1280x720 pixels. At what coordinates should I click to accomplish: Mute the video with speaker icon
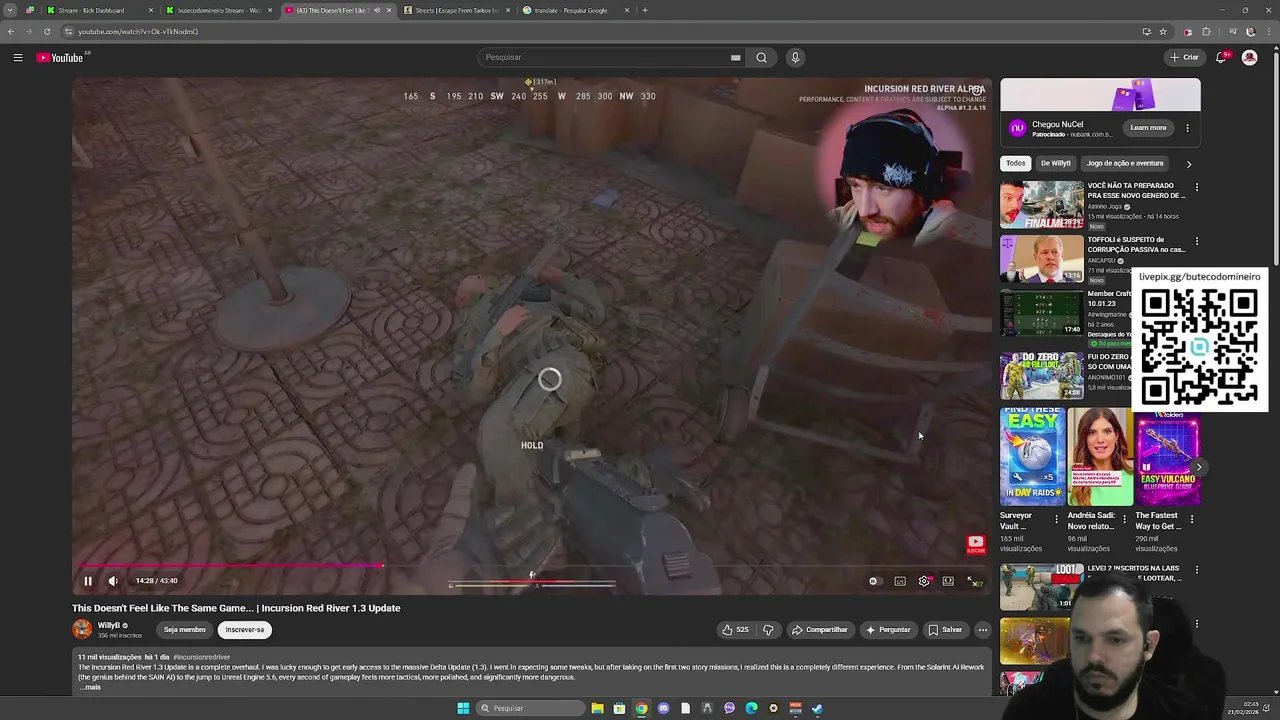tap(113, 581)
